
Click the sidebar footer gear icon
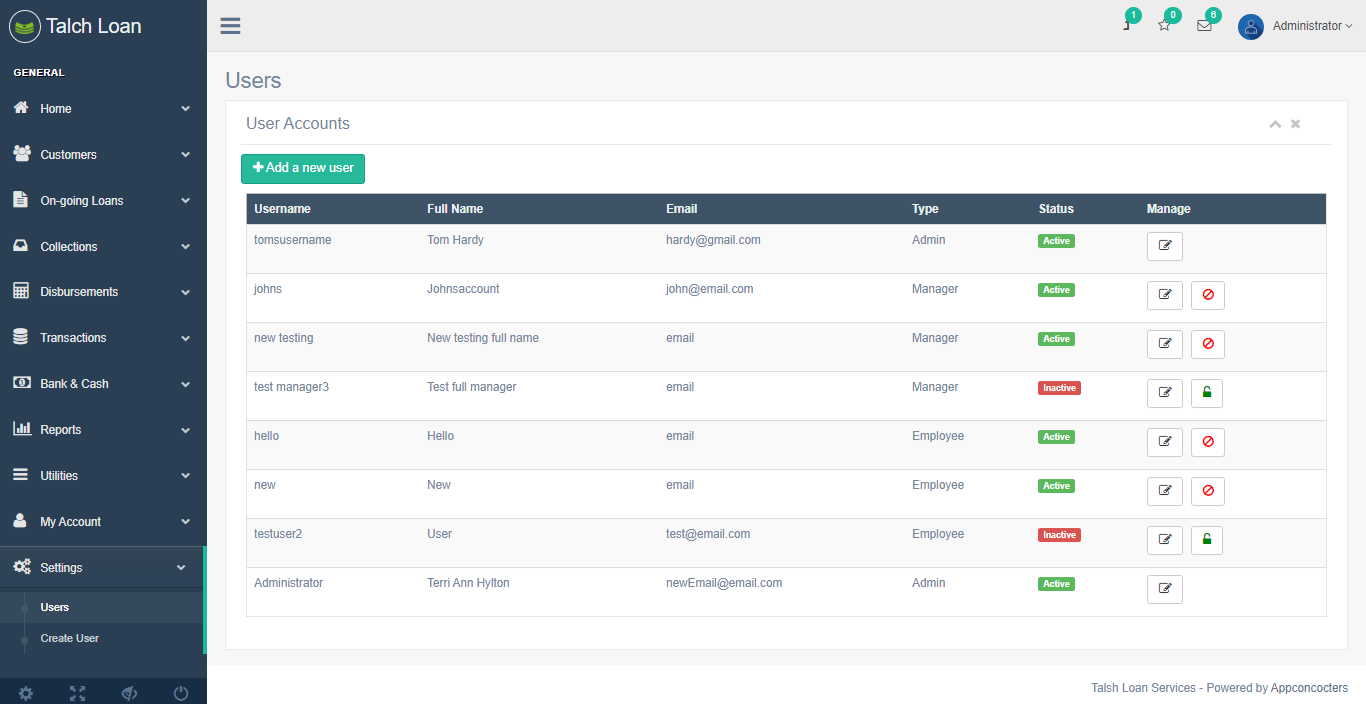click(26, 693)
